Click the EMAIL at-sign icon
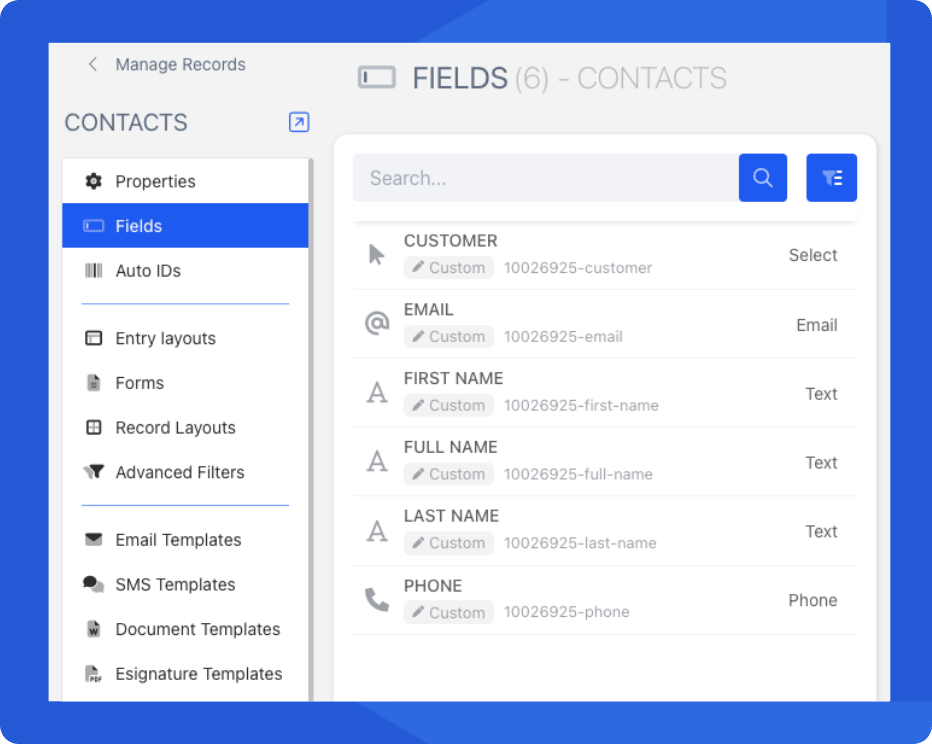 coord(377,323)
